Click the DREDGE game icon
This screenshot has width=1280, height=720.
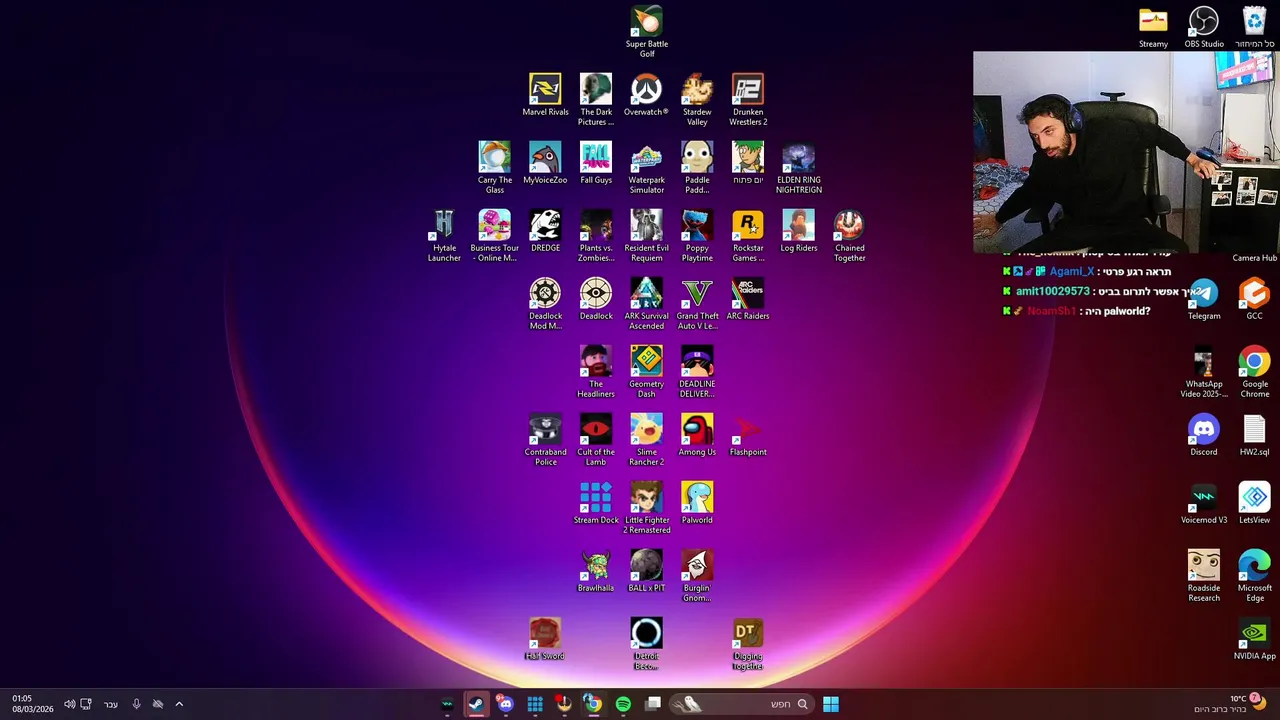coord(545,230)
